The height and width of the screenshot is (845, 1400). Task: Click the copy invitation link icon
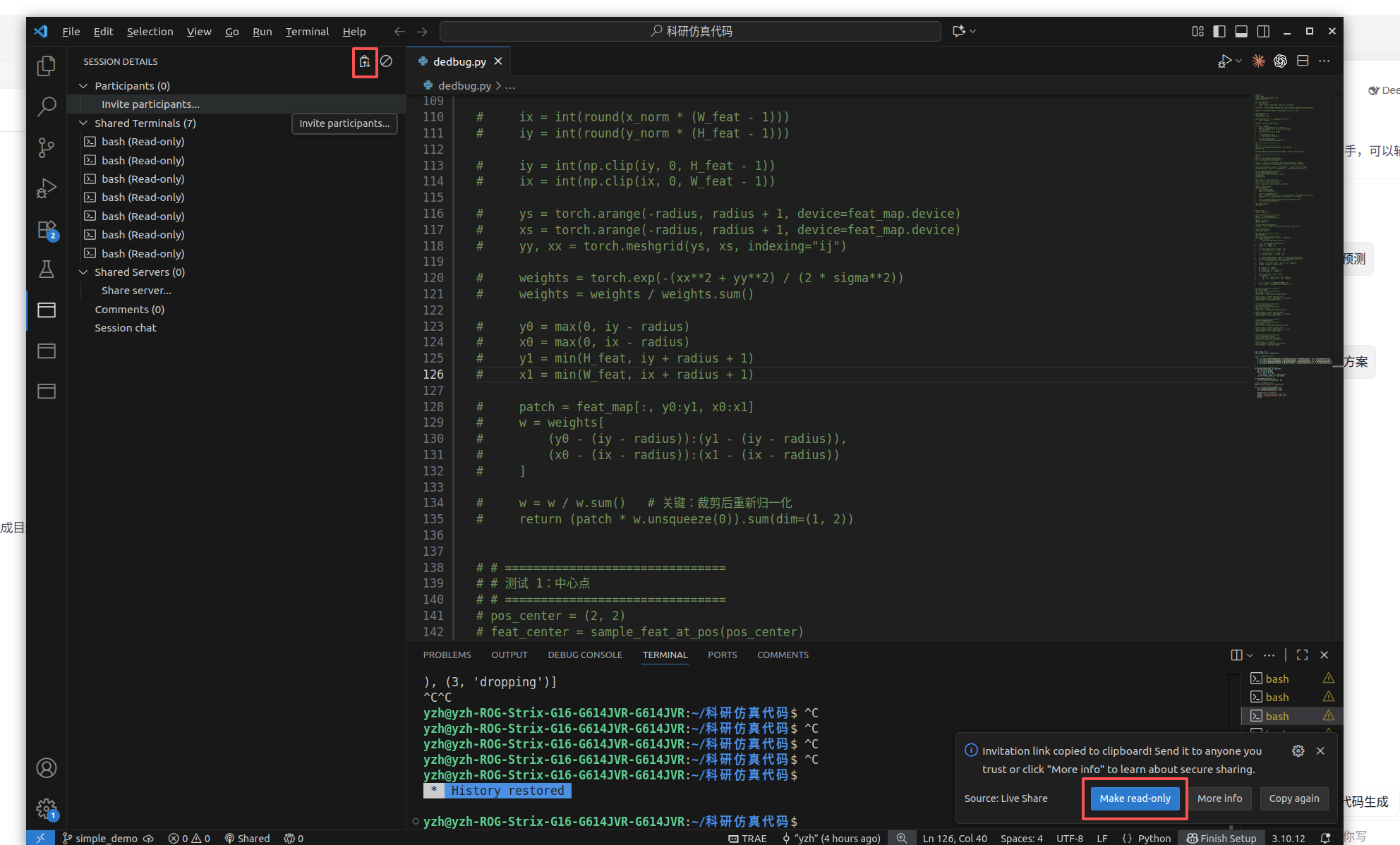[x=364, y=62]
